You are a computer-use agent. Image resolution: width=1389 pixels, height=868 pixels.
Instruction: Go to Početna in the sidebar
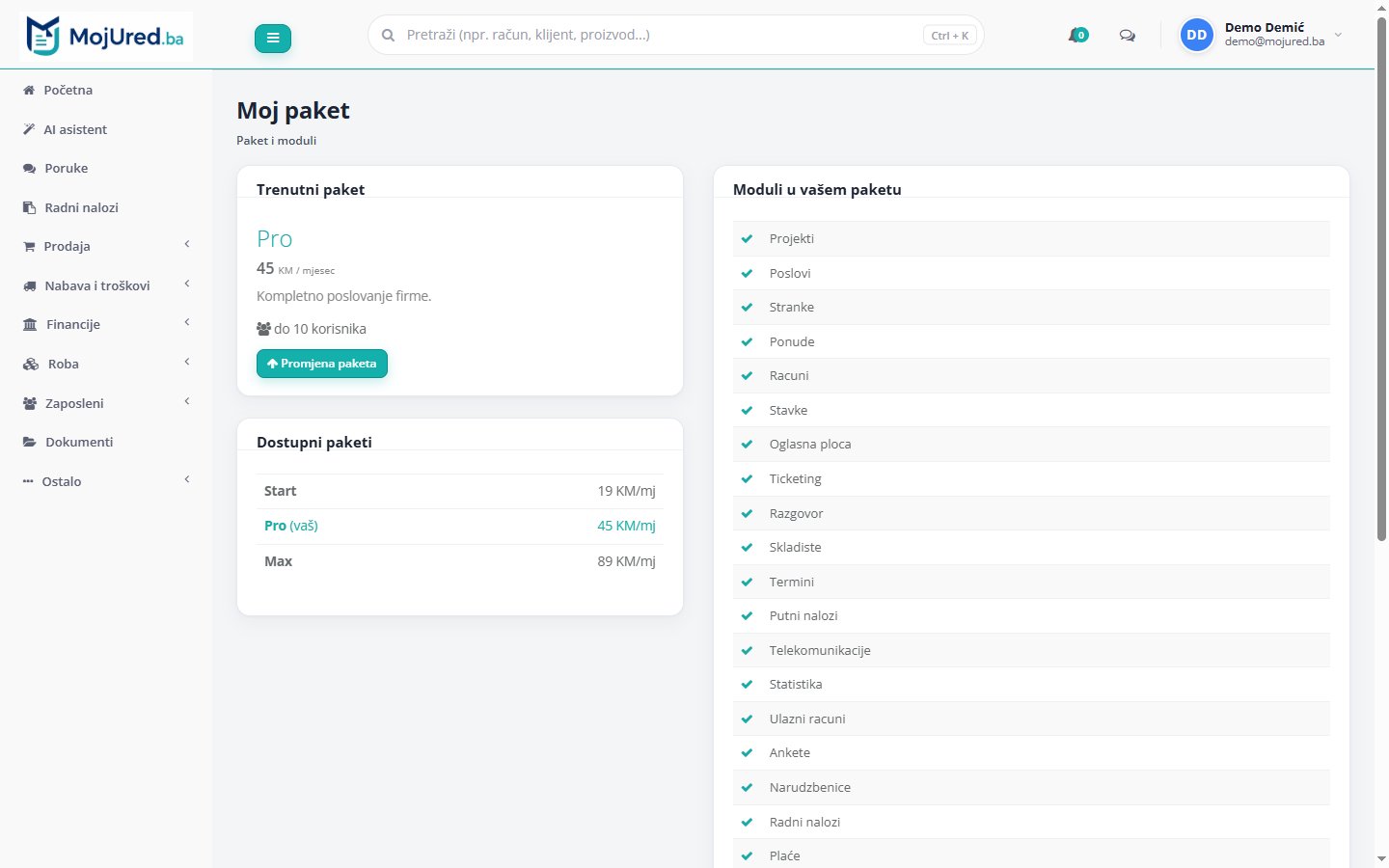tap(106, 90)
